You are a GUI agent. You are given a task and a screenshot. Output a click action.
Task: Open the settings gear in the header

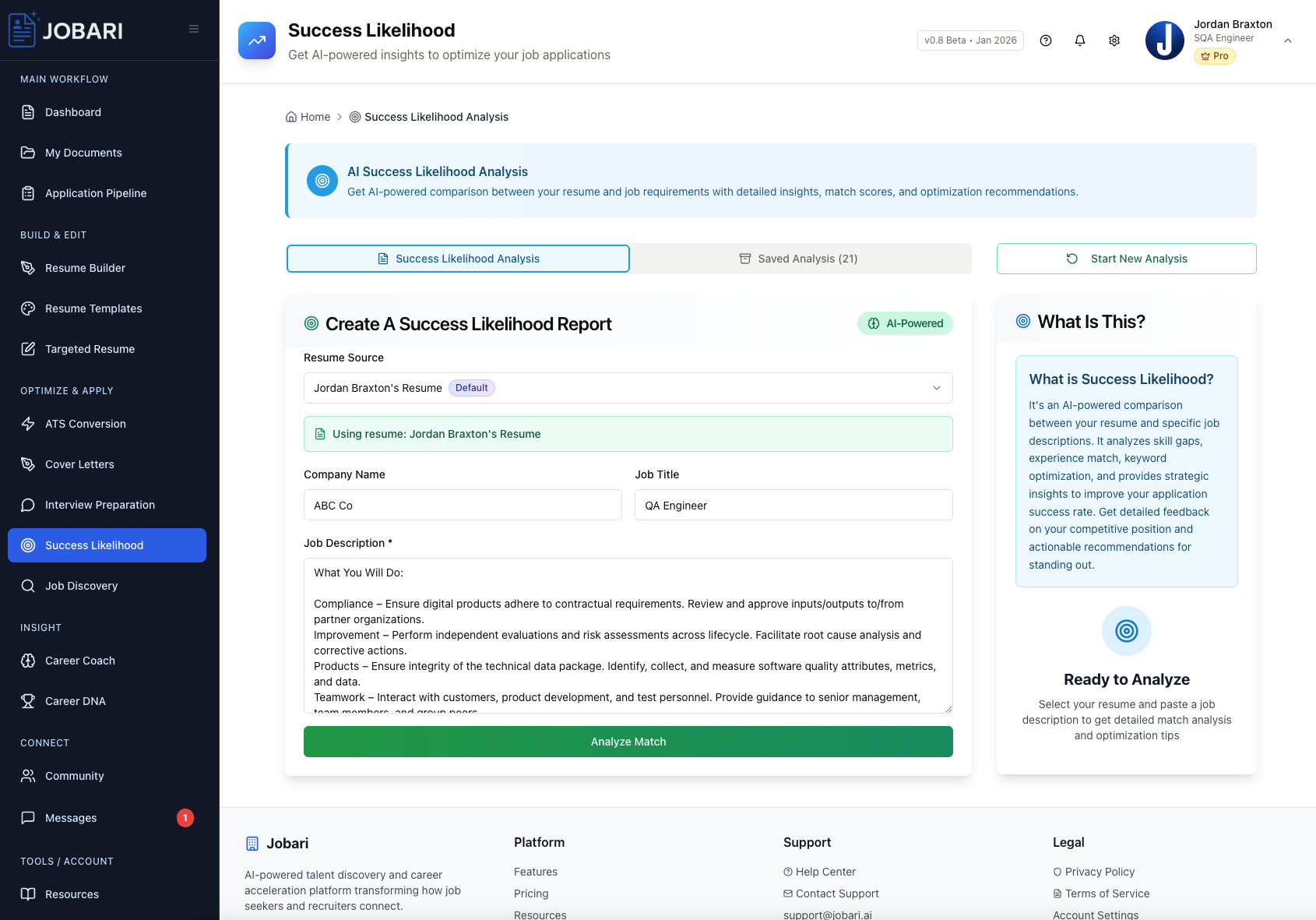(1114, 40)
